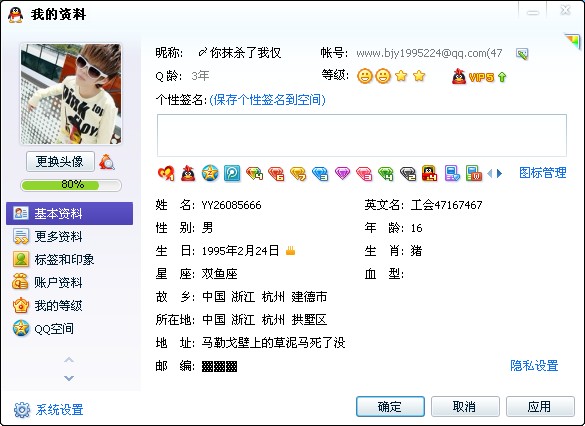Click the purple diamond service icon
585x426 pixels.
(342, 173)
